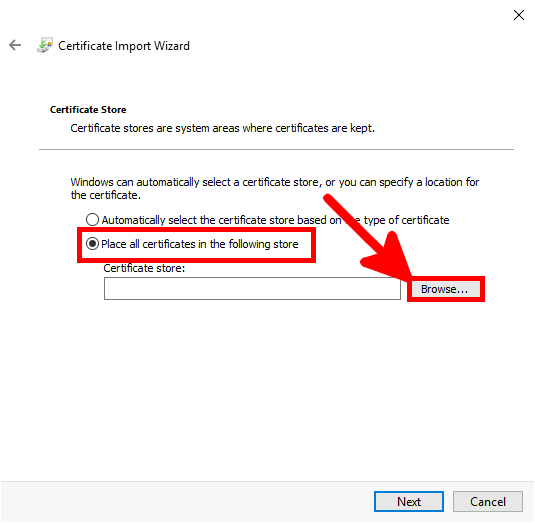Viewport: 535px width, 523px height.
Task: Click the Certificate Import Wizard title text
Action: 124,46
